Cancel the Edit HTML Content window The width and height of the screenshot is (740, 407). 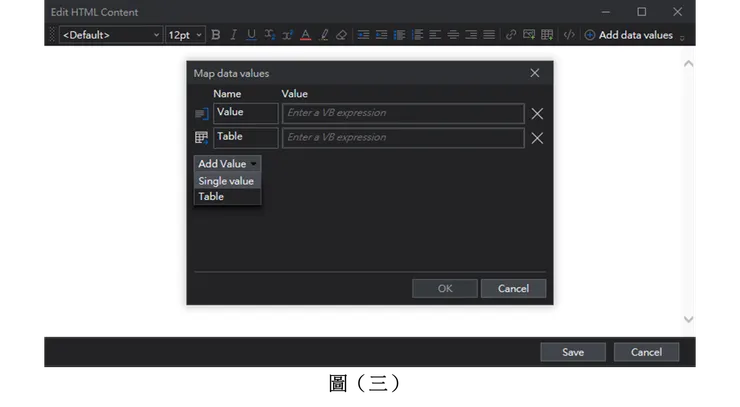(647, 352)
